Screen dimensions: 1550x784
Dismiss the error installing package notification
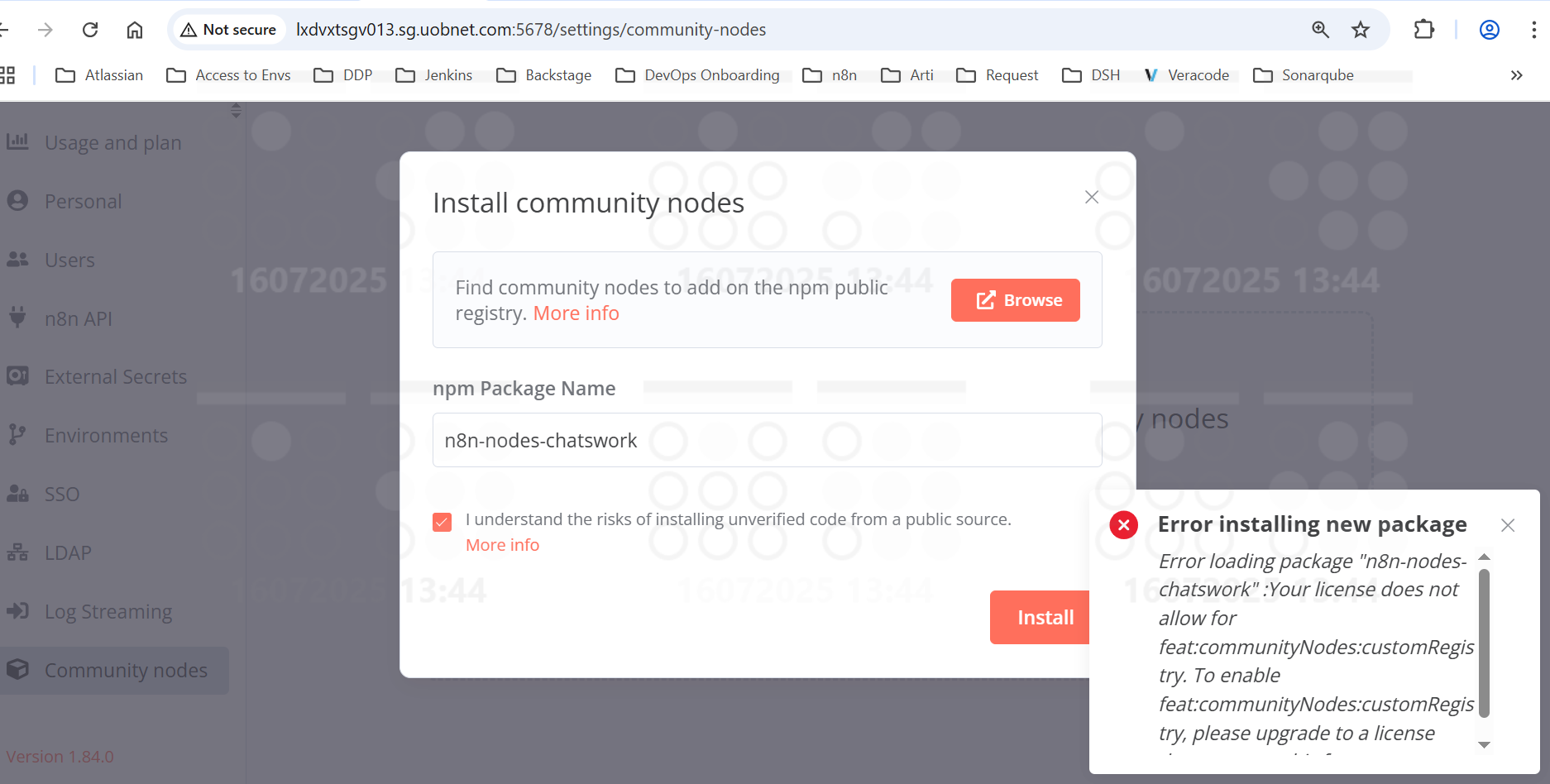[x=1508, y=525]
